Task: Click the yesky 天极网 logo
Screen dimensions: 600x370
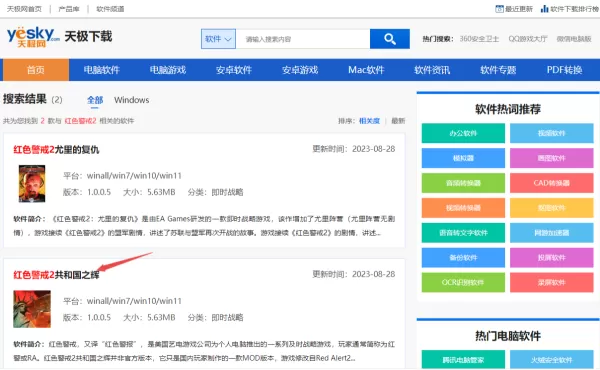Action: click(33, 37)
